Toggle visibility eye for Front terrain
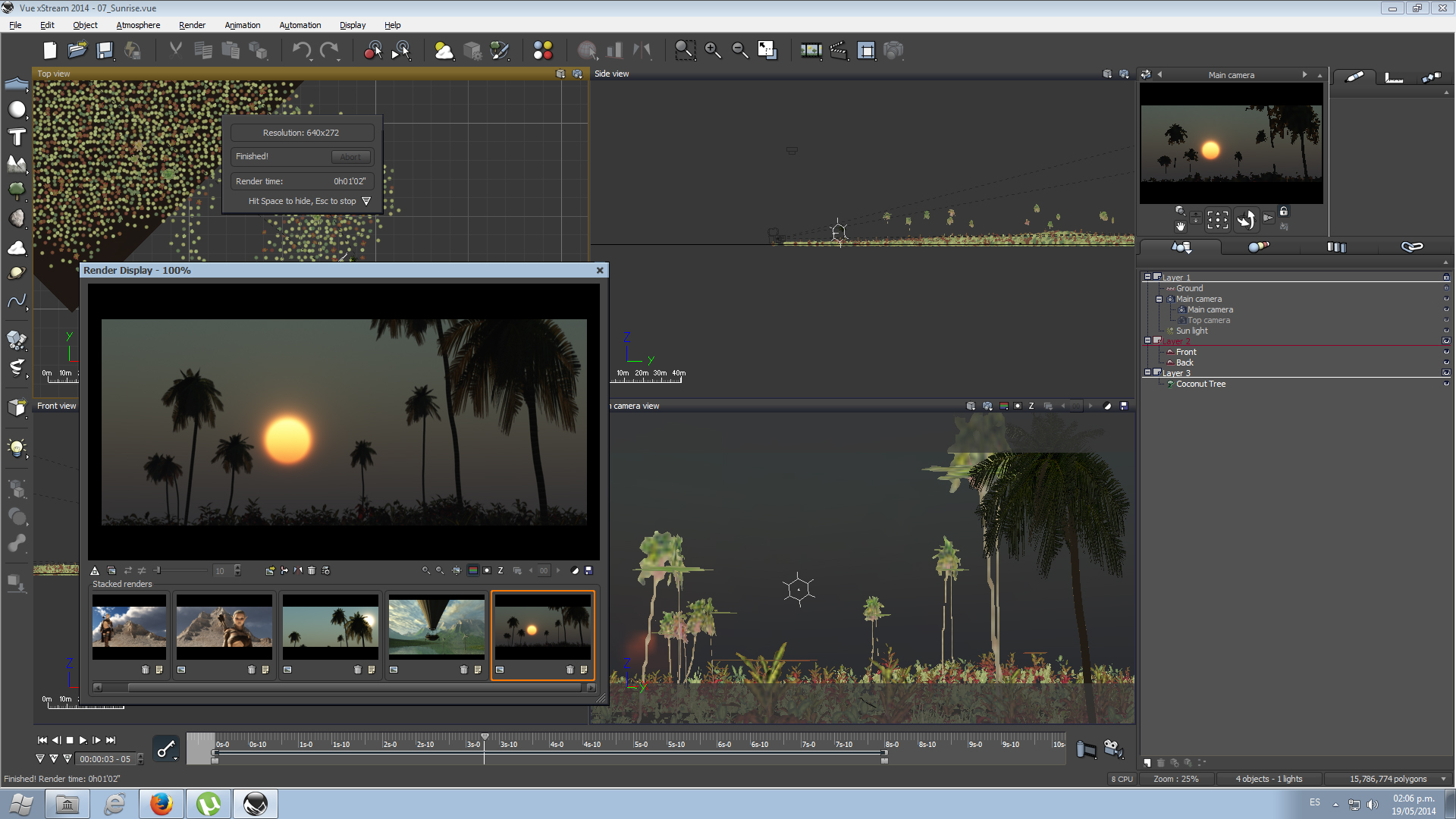Viewport: 1456px width, 819px height. (1446, 353)
